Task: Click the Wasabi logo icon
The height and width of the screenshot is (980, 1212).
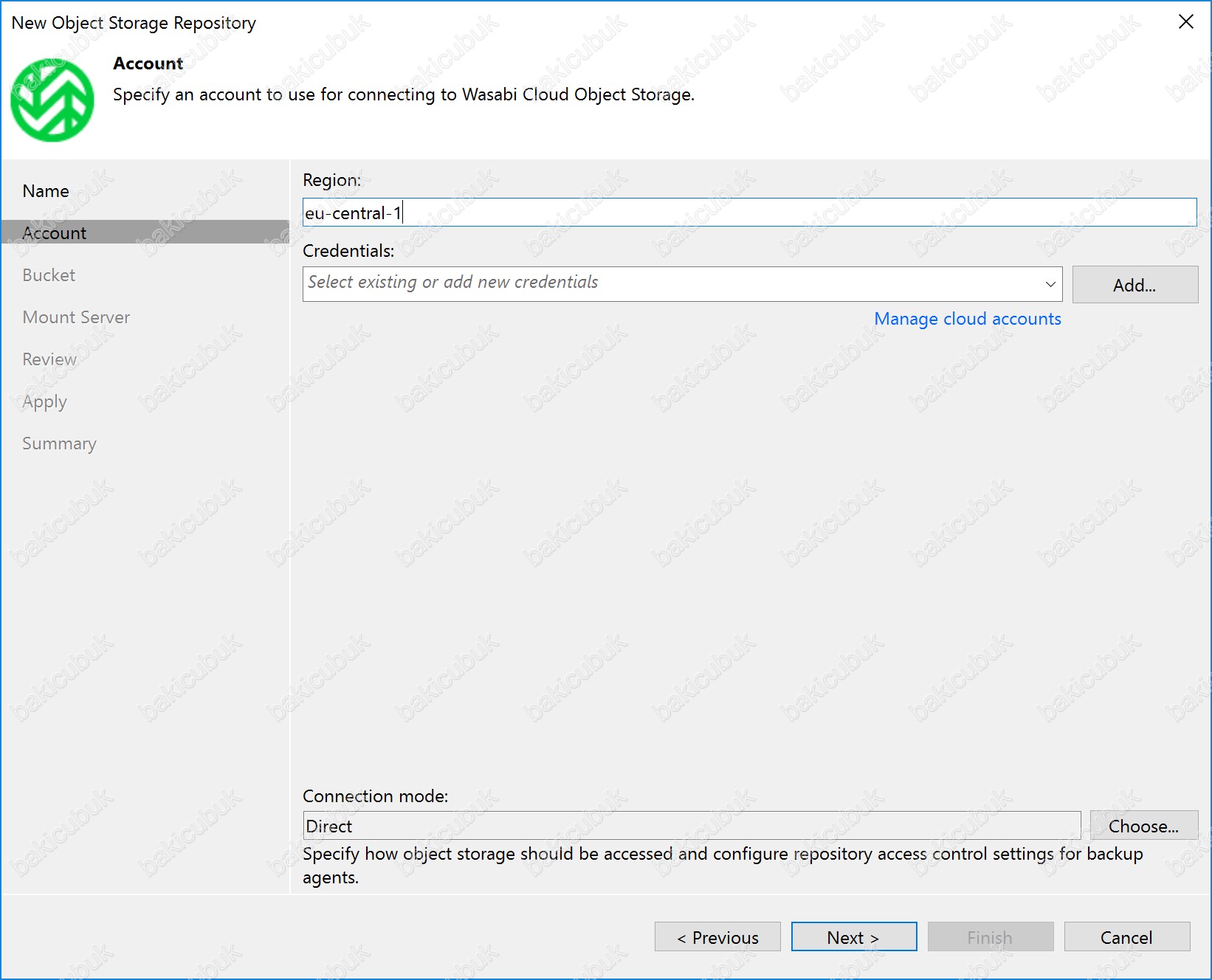Action: 52,100
